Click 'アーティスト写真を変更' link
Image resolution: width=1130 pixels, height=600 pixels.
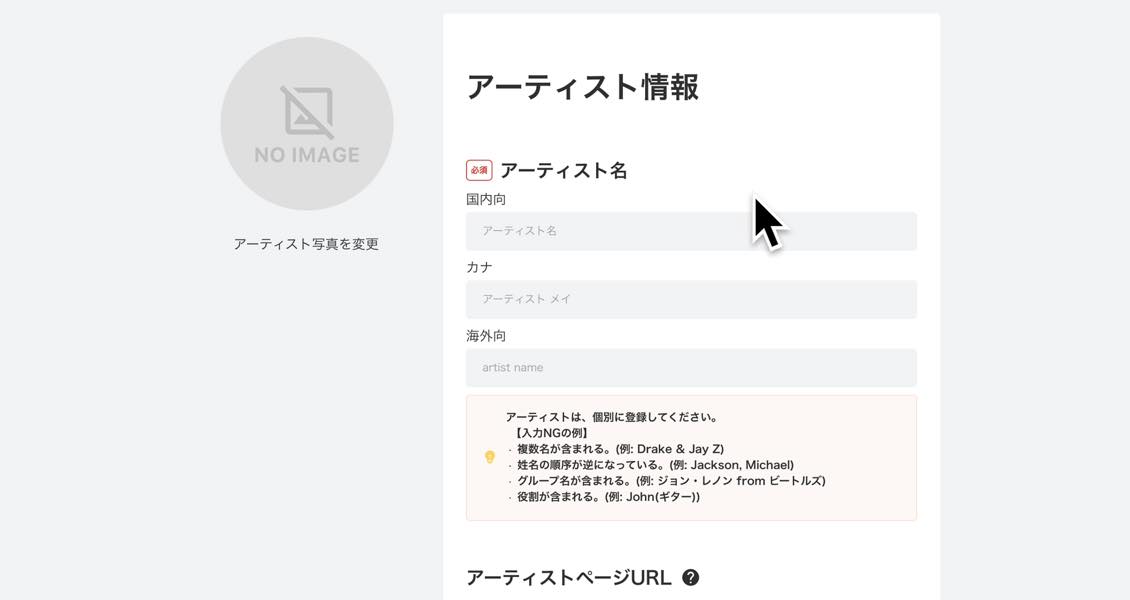[x=306, y=244]
